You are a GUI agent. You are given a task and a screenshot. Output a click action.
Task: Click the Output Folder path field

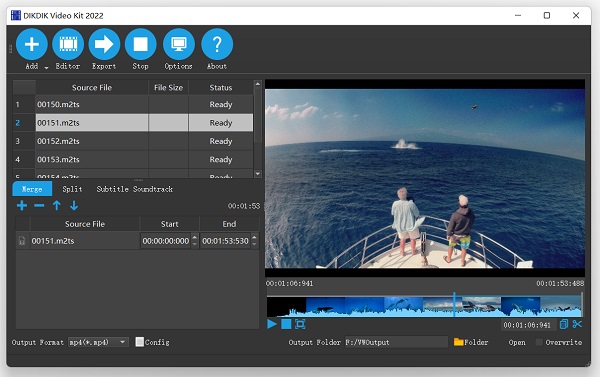(x=396, y=342)
